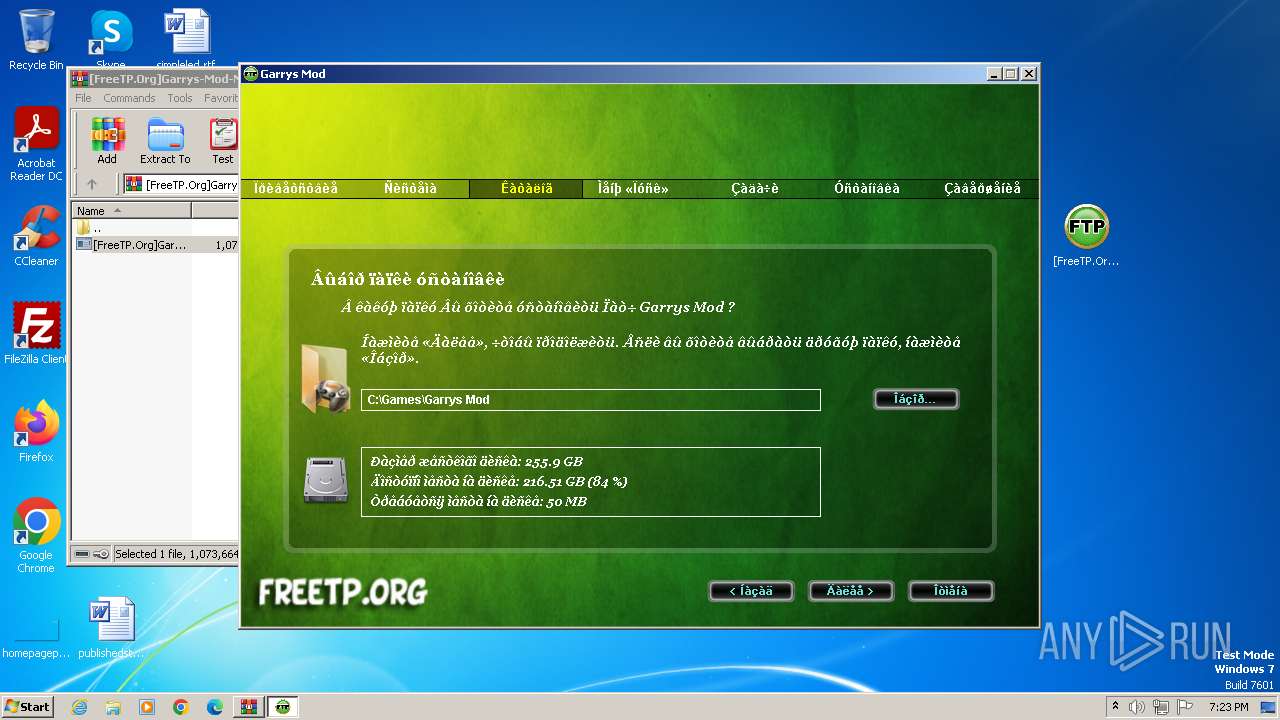
Task: Click the next button with the right arrow
Action: coord(850,591)
